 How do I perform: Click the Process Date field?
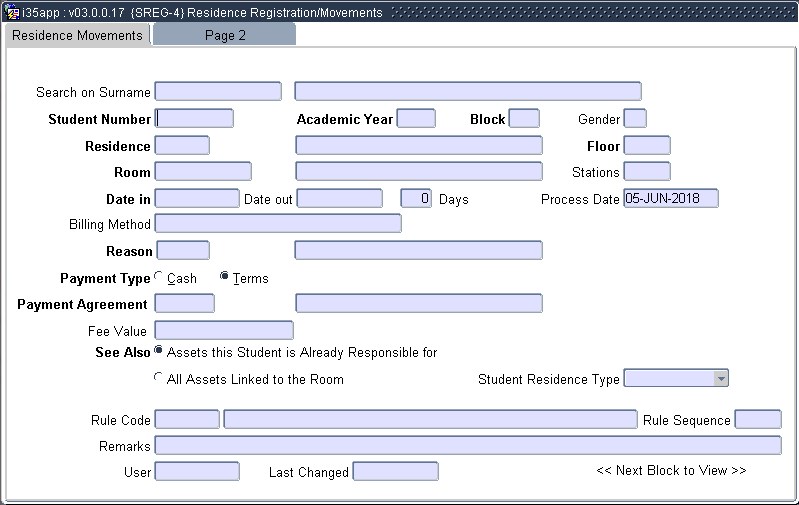[x=670, y=198]
